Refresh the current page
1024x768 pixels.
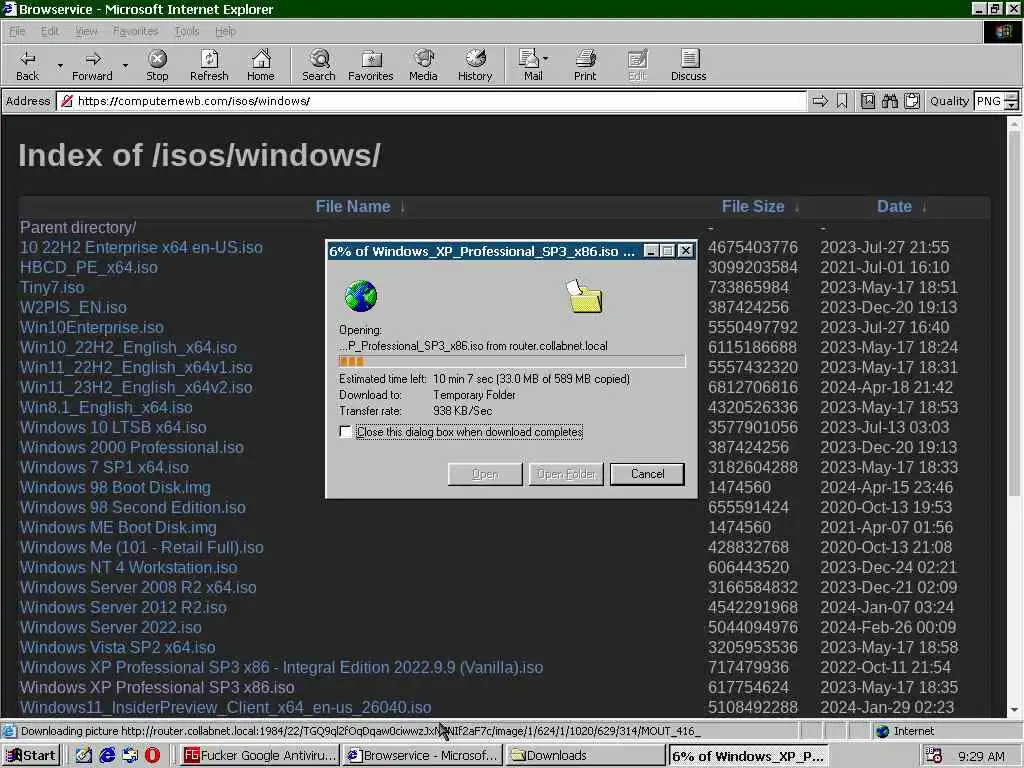[x=209, y=65]
